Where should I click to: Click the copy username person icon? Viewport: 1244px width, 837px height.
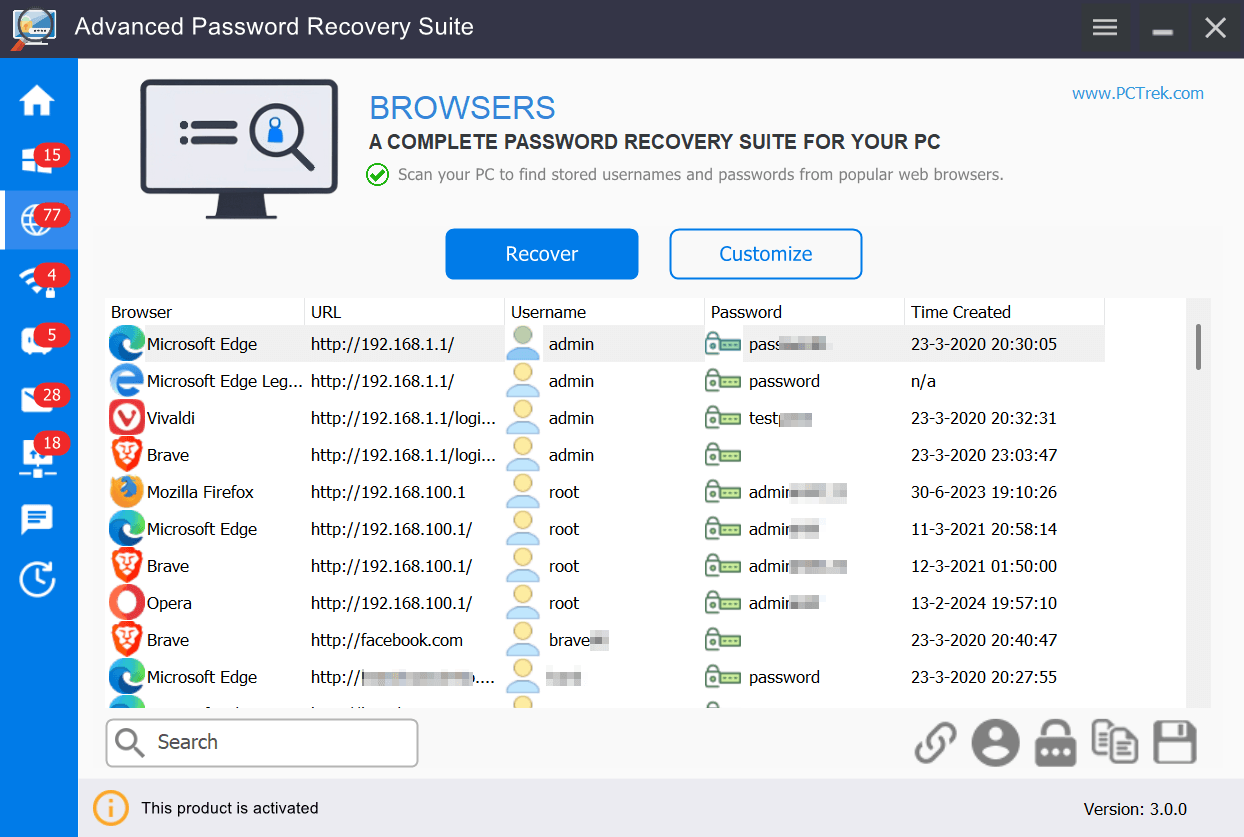coord(995,744)
